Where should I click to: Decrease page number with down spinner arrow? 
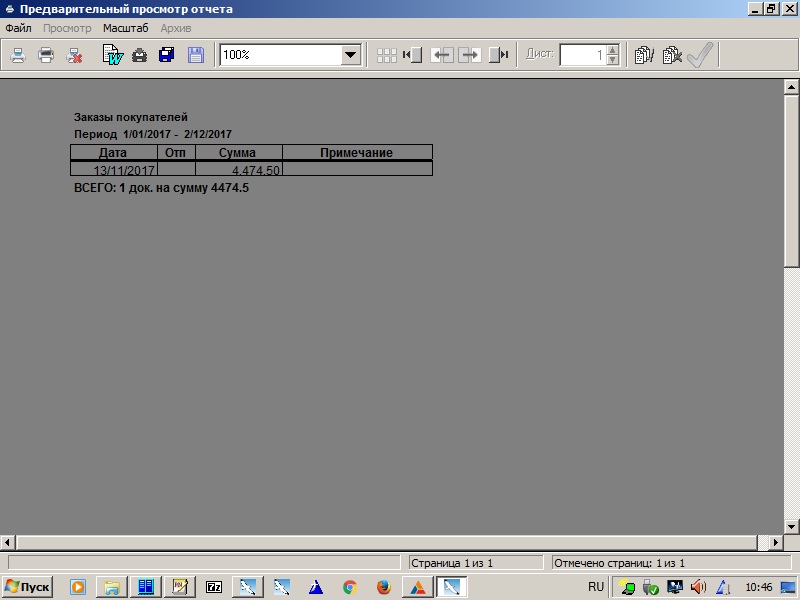(x=613, y=61)
